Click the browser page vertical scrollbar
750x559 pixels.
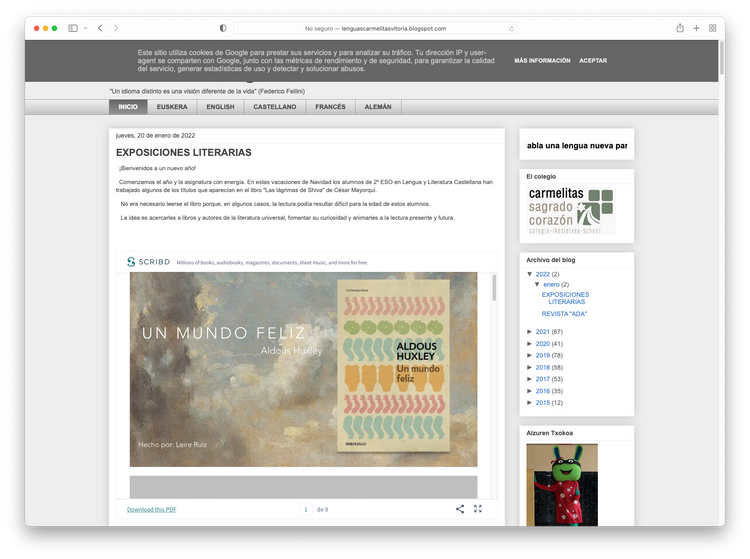[x=721, y=58]
